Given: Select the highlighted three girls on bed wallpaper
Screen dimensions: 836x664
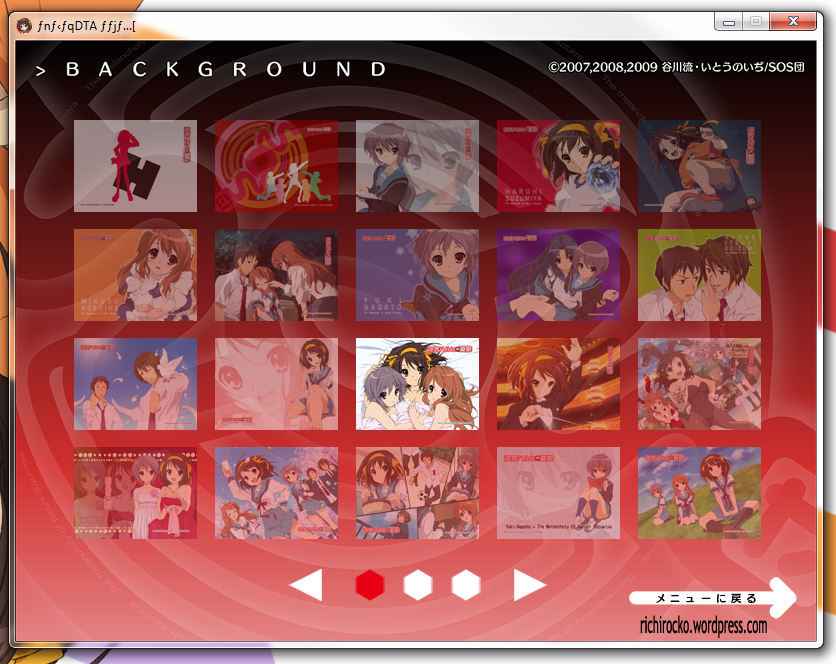Looking at the screenshot, I should 417,384.
